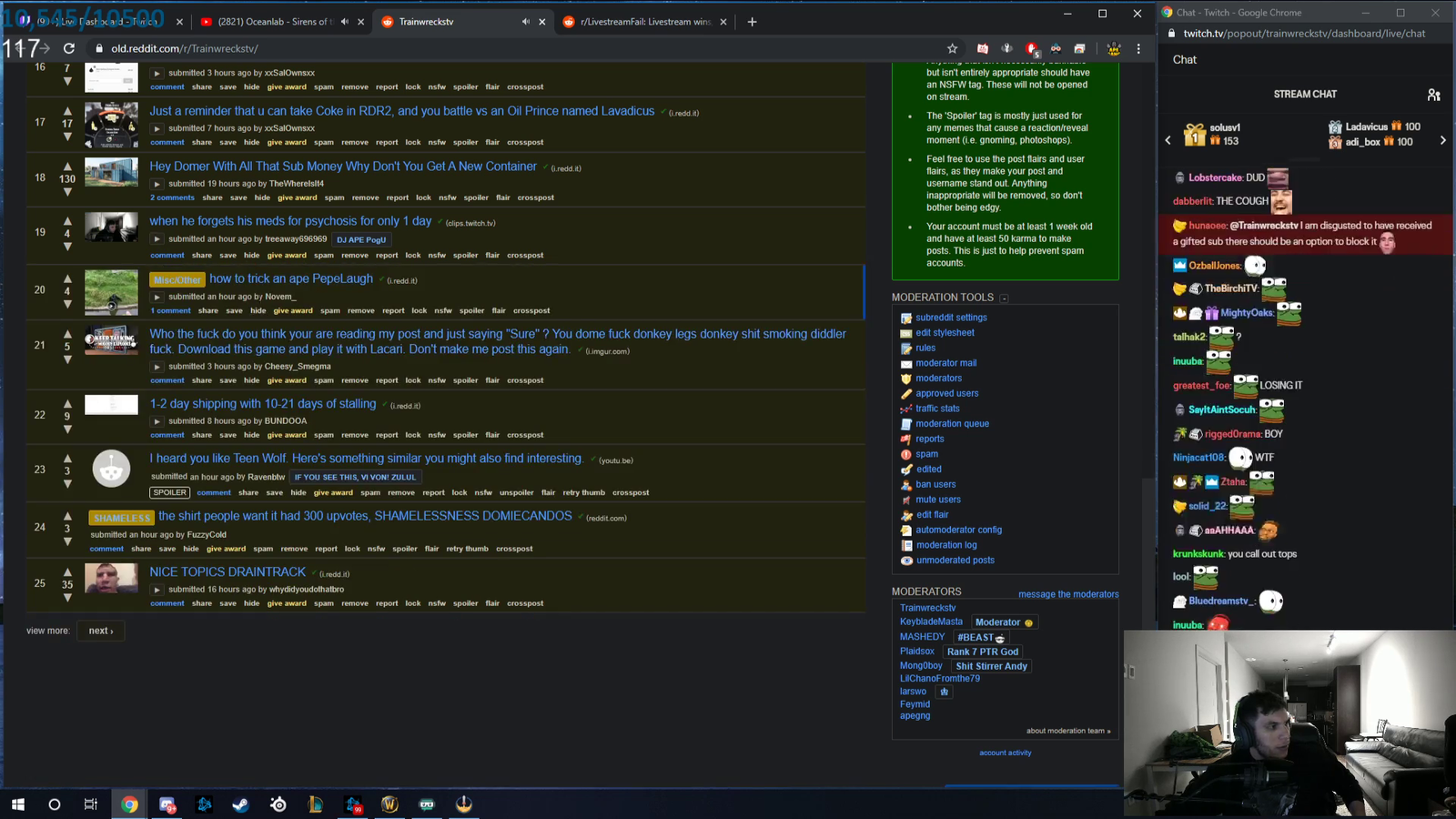Click the Misc/Other flair on the PepeLaugh post
Image resolution: width=1456 pixels, height=819 pixels.
click(177, 279)
